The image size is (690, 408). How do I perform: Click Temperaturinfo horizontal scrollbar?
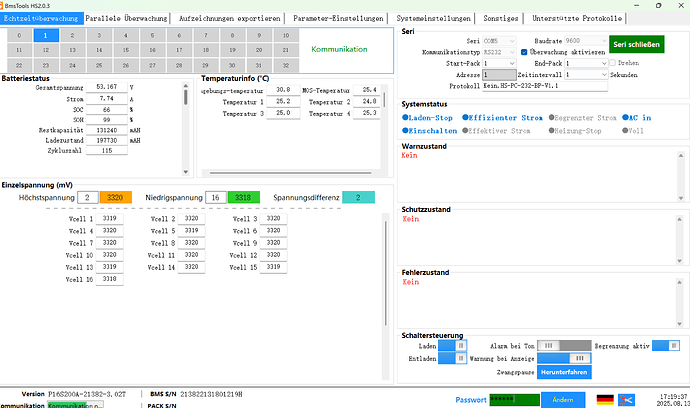(290, 173)
